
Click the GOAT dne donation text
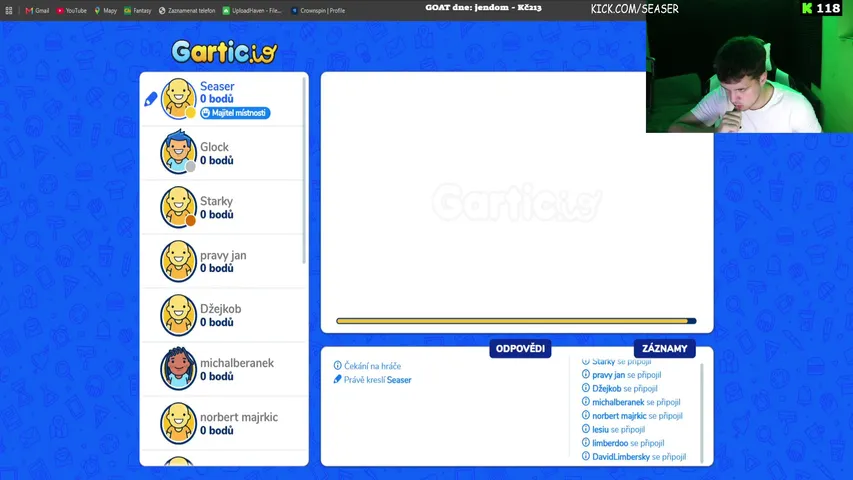point(483,8)
